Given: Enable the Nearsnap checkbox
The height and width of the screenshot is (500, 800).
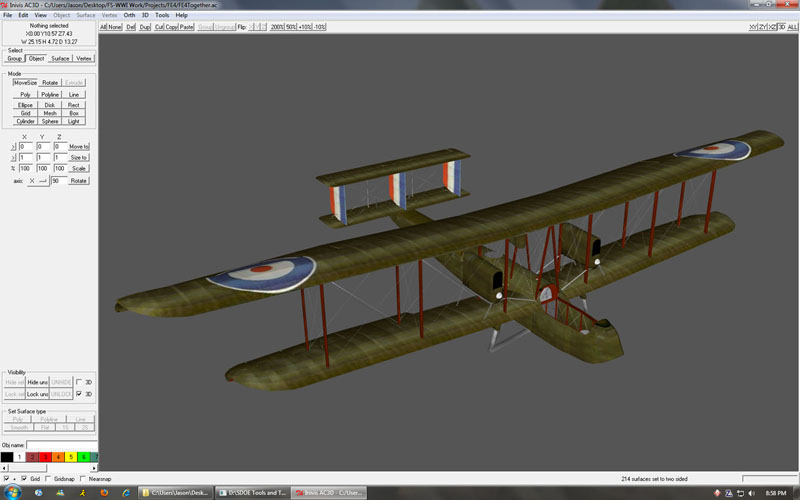Looking at the screenshot, I should [x=83, y=479].
